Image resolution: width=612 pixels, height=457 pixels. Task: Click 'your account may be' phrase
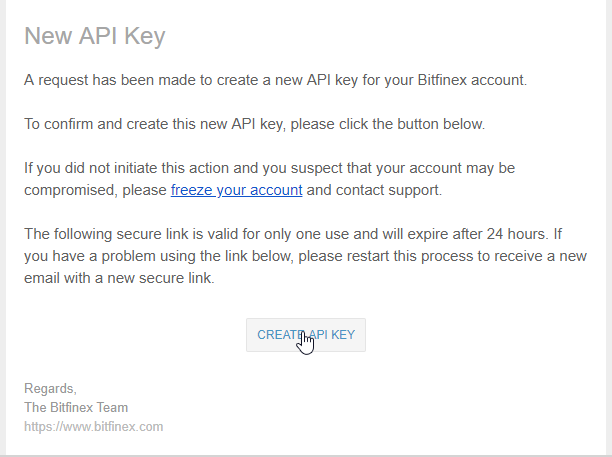tap(446, 168)
